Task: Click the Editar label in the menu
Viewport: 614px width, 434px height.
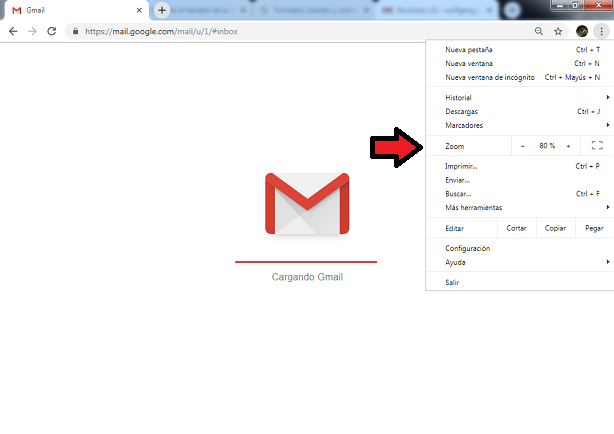Action: pos(454,228)
